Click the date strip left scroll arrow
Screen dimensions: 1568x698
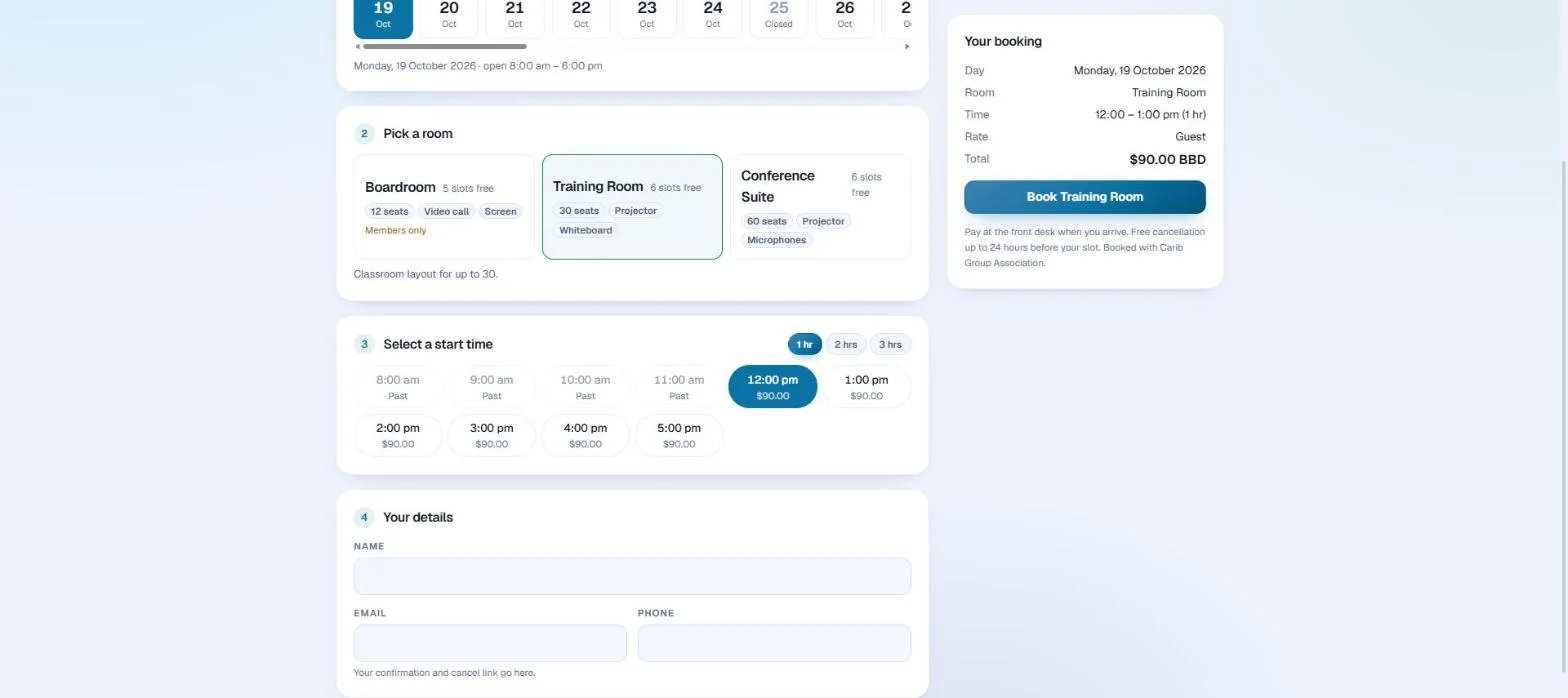click(x=358, y=46)
